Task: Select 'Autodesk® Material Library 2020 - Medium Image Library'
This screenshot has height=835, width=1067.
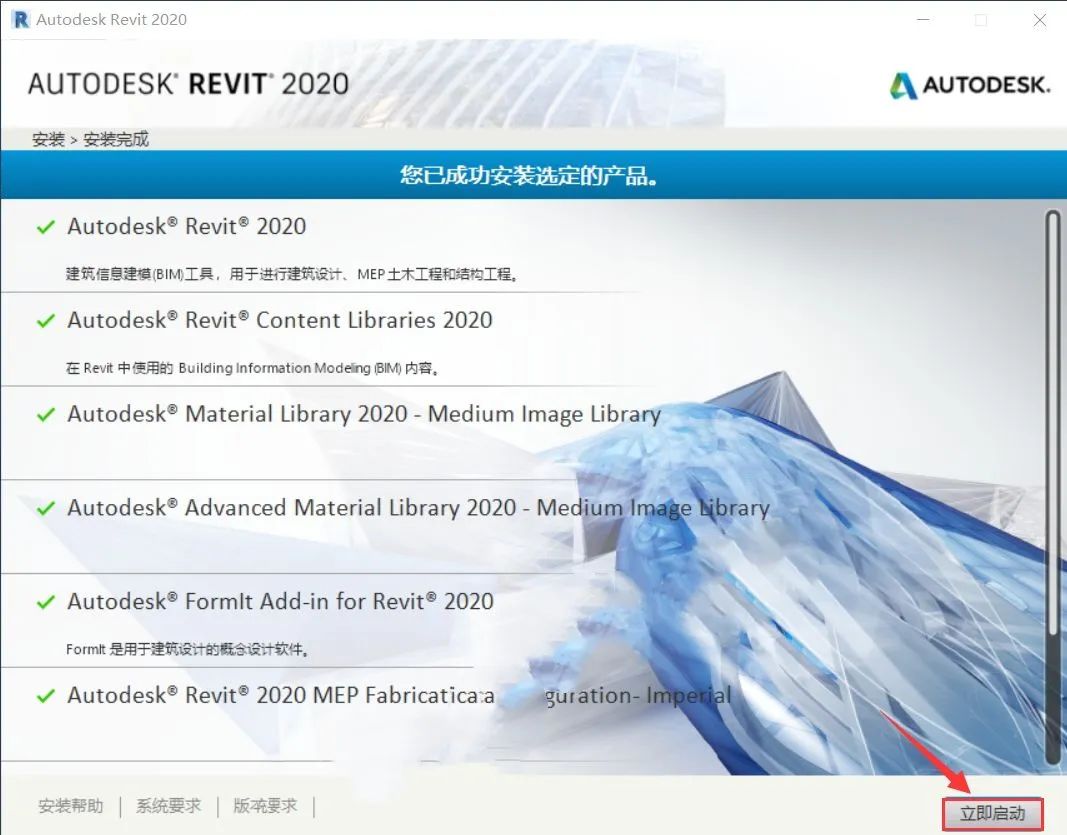Action: 364,414
